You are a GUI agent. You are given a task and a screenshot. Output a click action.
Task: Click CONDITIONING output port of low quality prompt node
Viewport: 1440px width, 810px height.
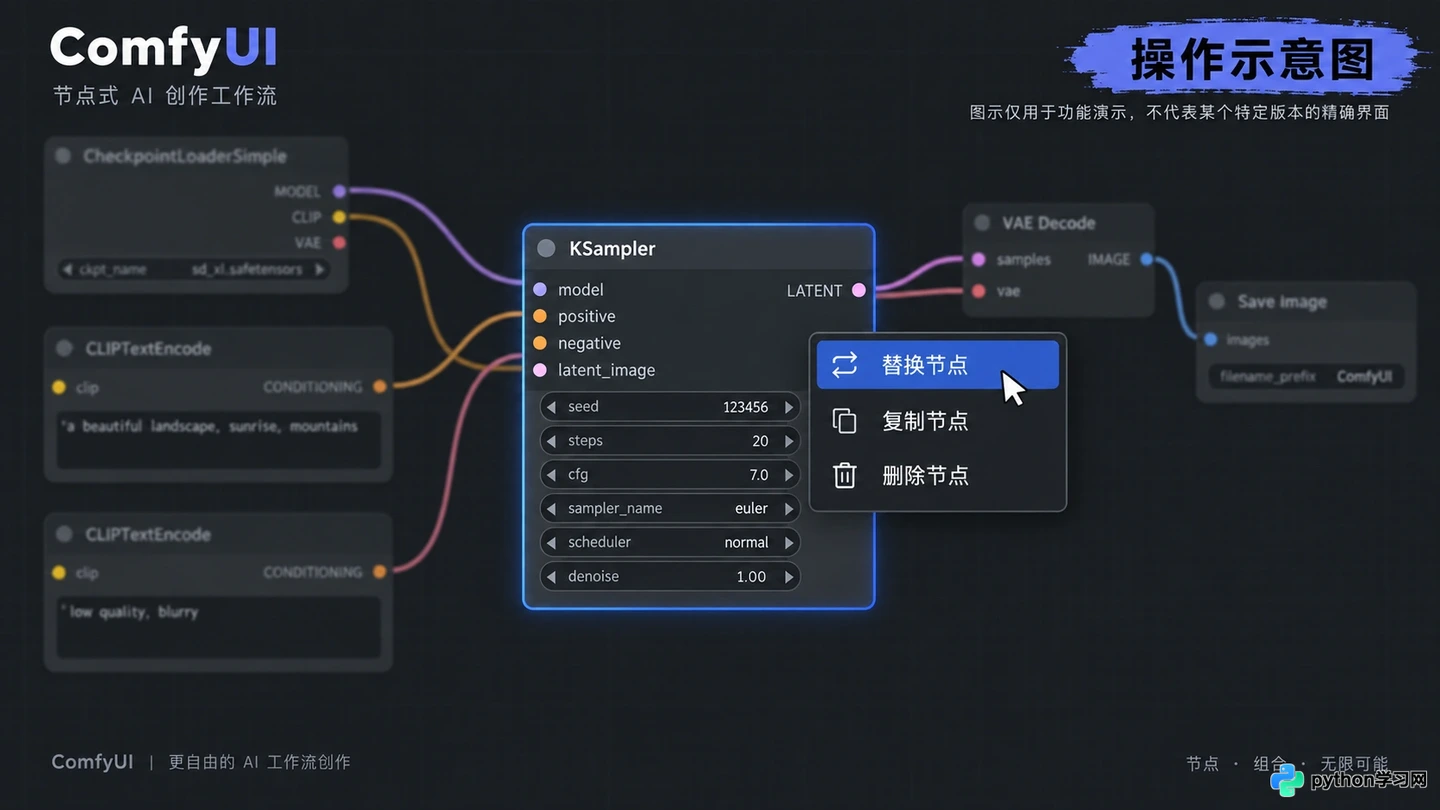click(x=379, y=572)
